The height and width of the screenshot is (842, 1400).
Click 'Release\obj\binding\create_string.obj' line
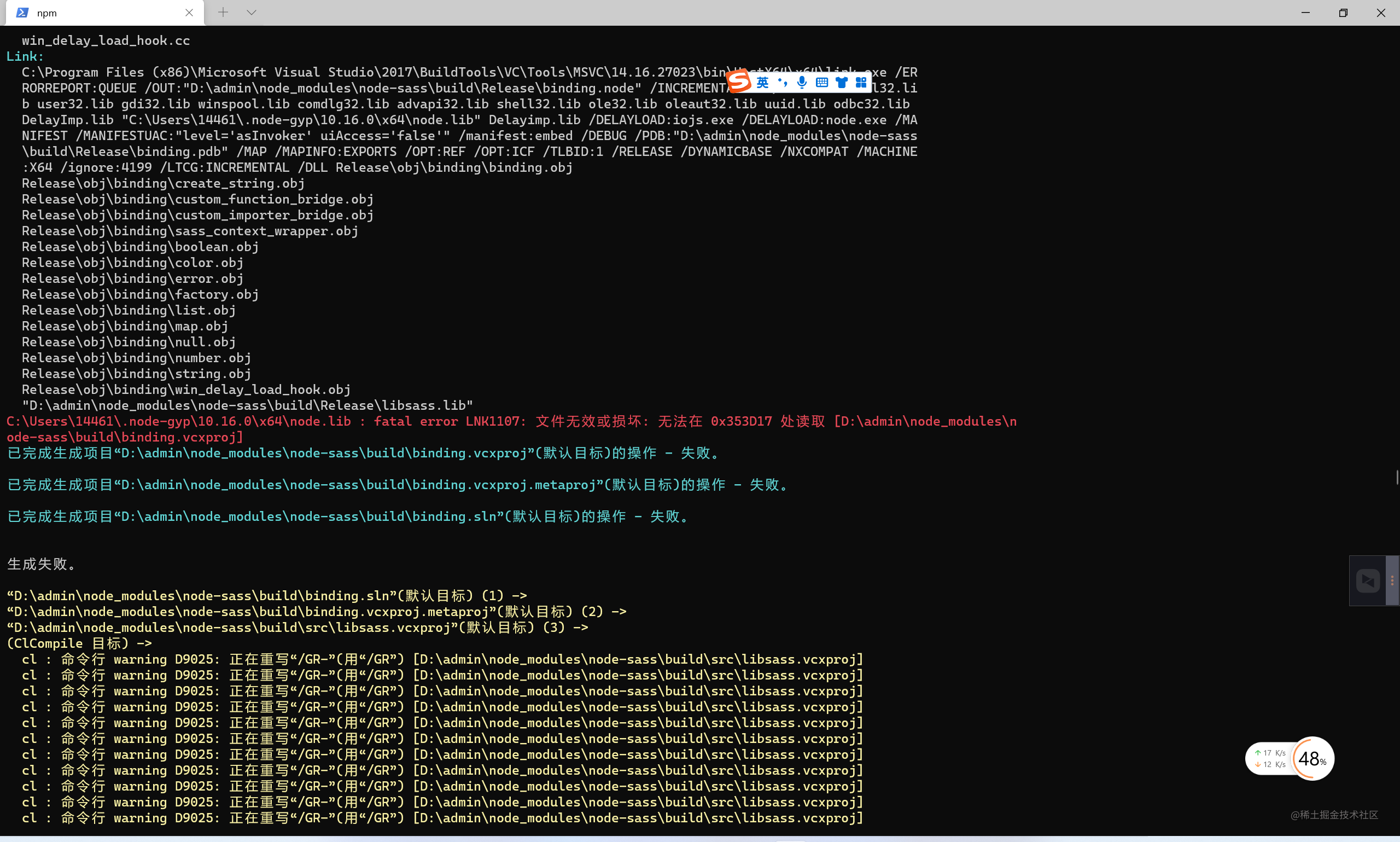click(x=164, y=183)
